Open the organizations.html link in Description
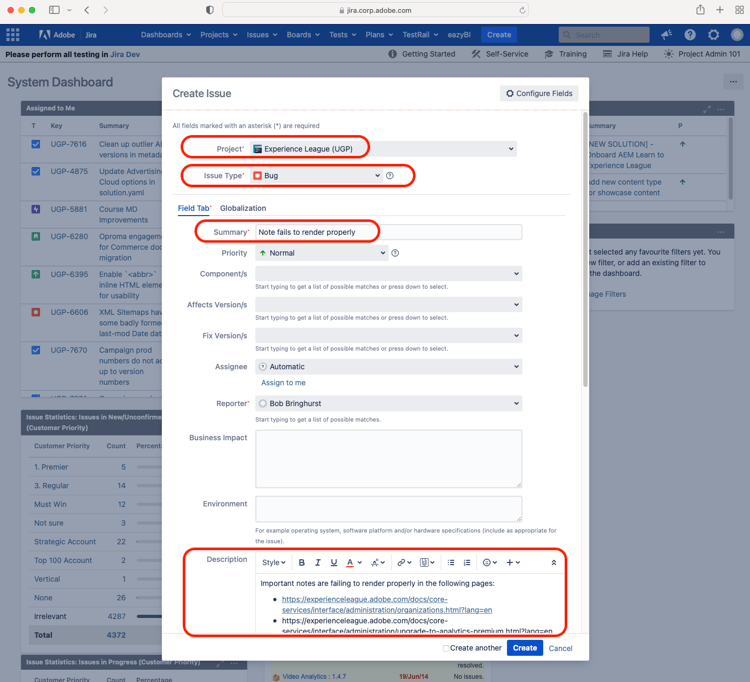 pos(387,605)
